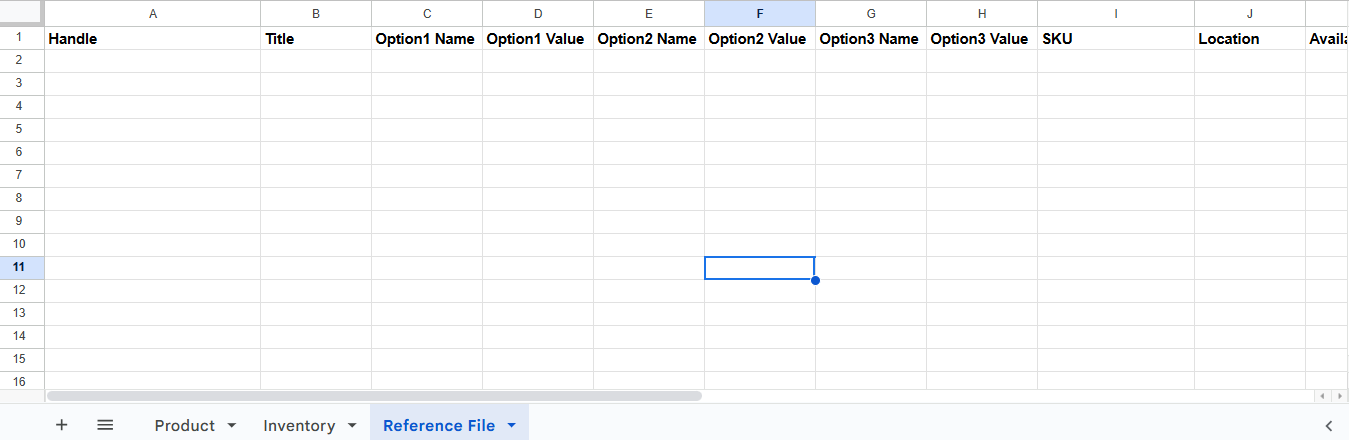Open the Inventory tab dropdown arrow
Viewport: 1349px width, 440px height.
[x=352, y=426]
